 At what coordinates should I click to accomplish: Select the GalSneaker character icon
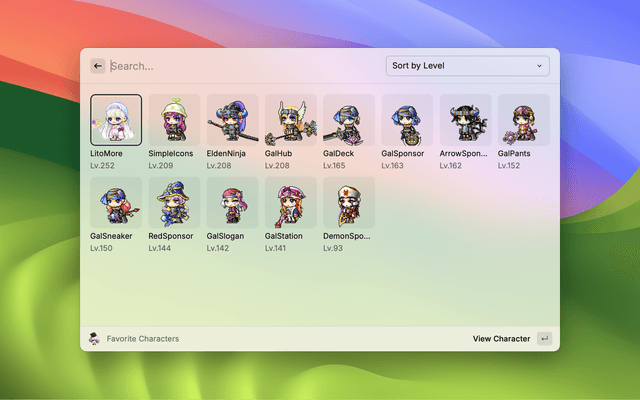click(116, 204)
